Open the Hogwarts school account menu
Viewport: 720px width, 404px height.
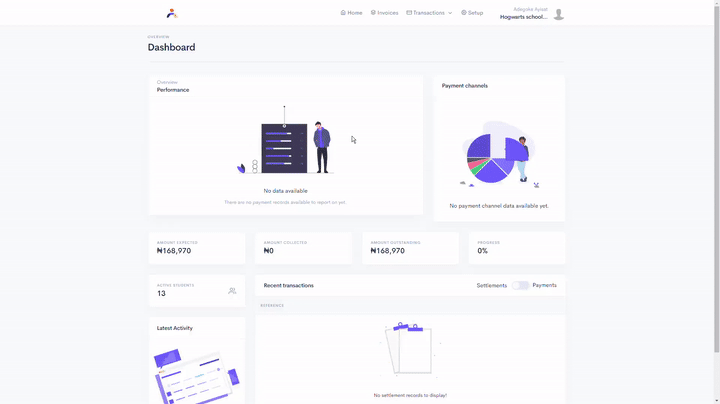pos(523,17)
